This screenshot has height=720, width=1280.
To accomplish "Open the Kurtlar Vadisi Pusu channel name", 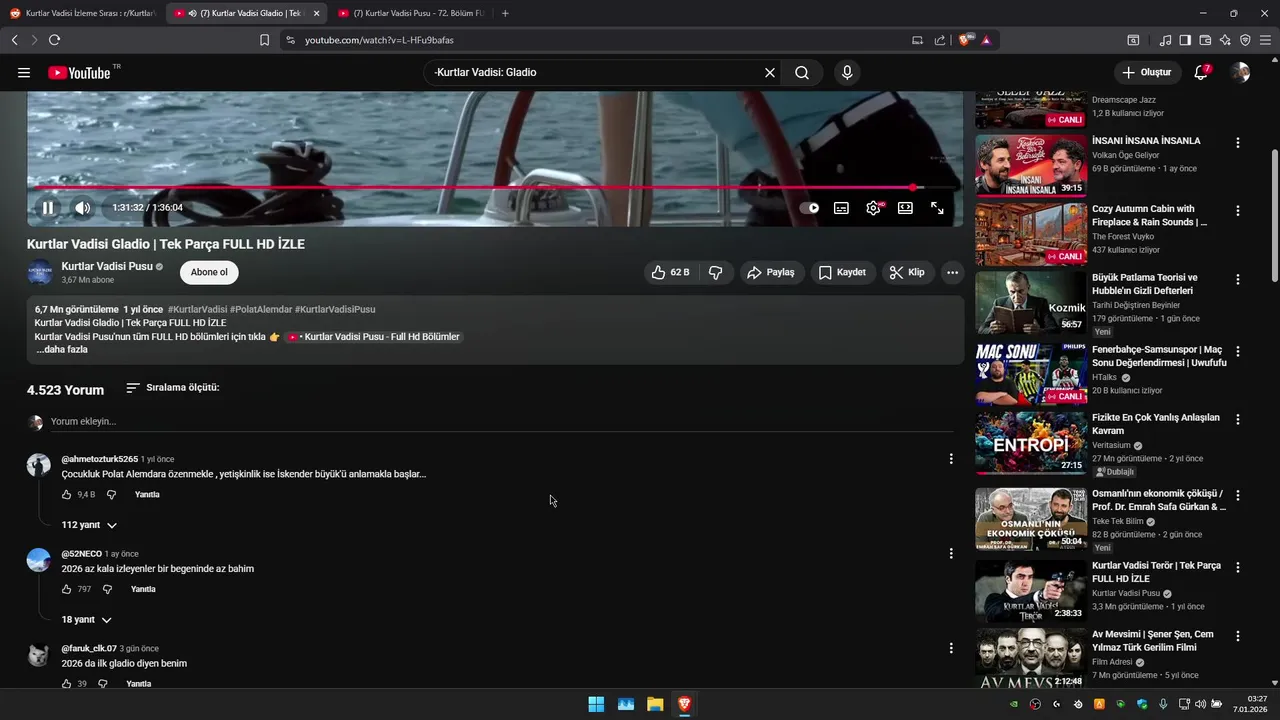I will coord(107,266).
